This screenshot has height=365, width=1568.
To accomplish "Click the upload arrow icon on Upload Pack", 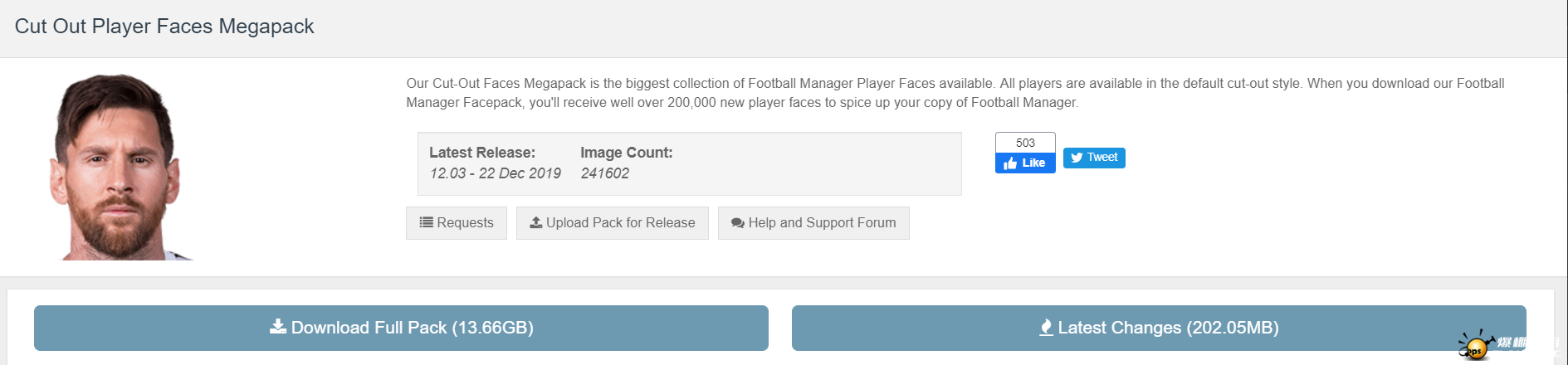I will coord(536,222).
